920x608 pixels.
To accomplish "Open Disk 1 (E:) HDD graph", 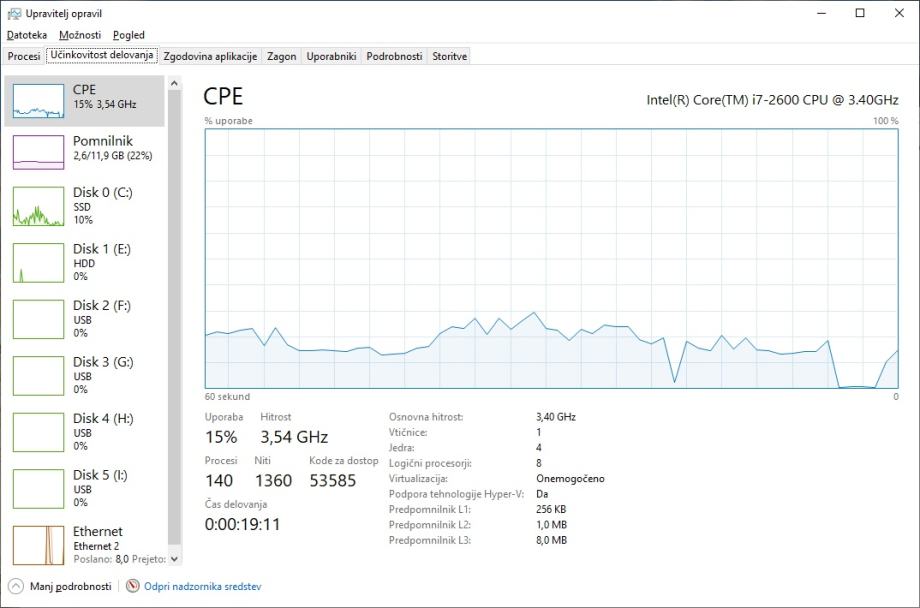I will pyautogui.click(x=38, y=263).
